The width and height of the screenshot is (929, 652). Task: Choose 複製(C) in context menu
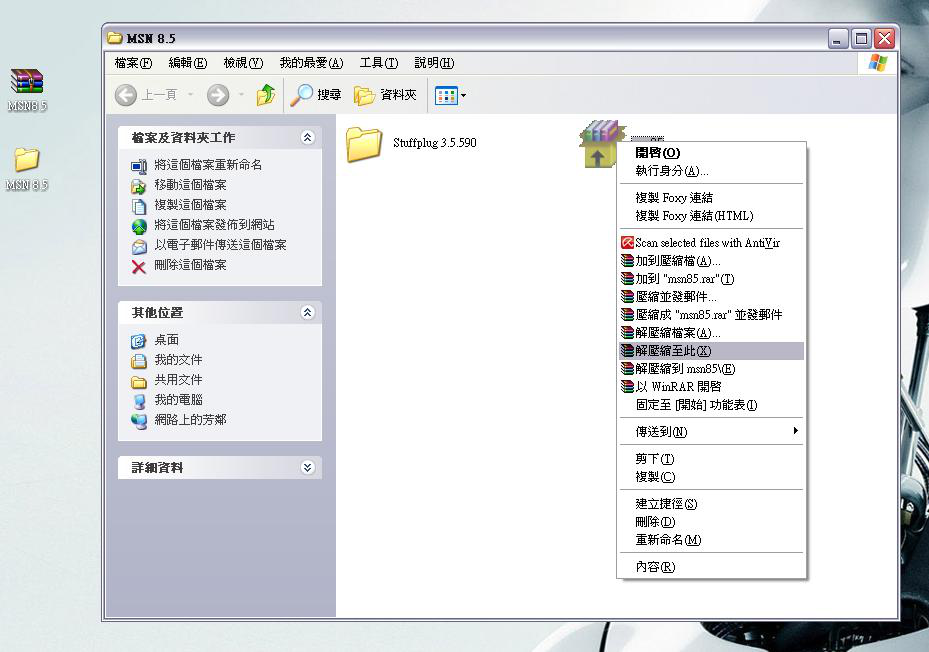711,477
